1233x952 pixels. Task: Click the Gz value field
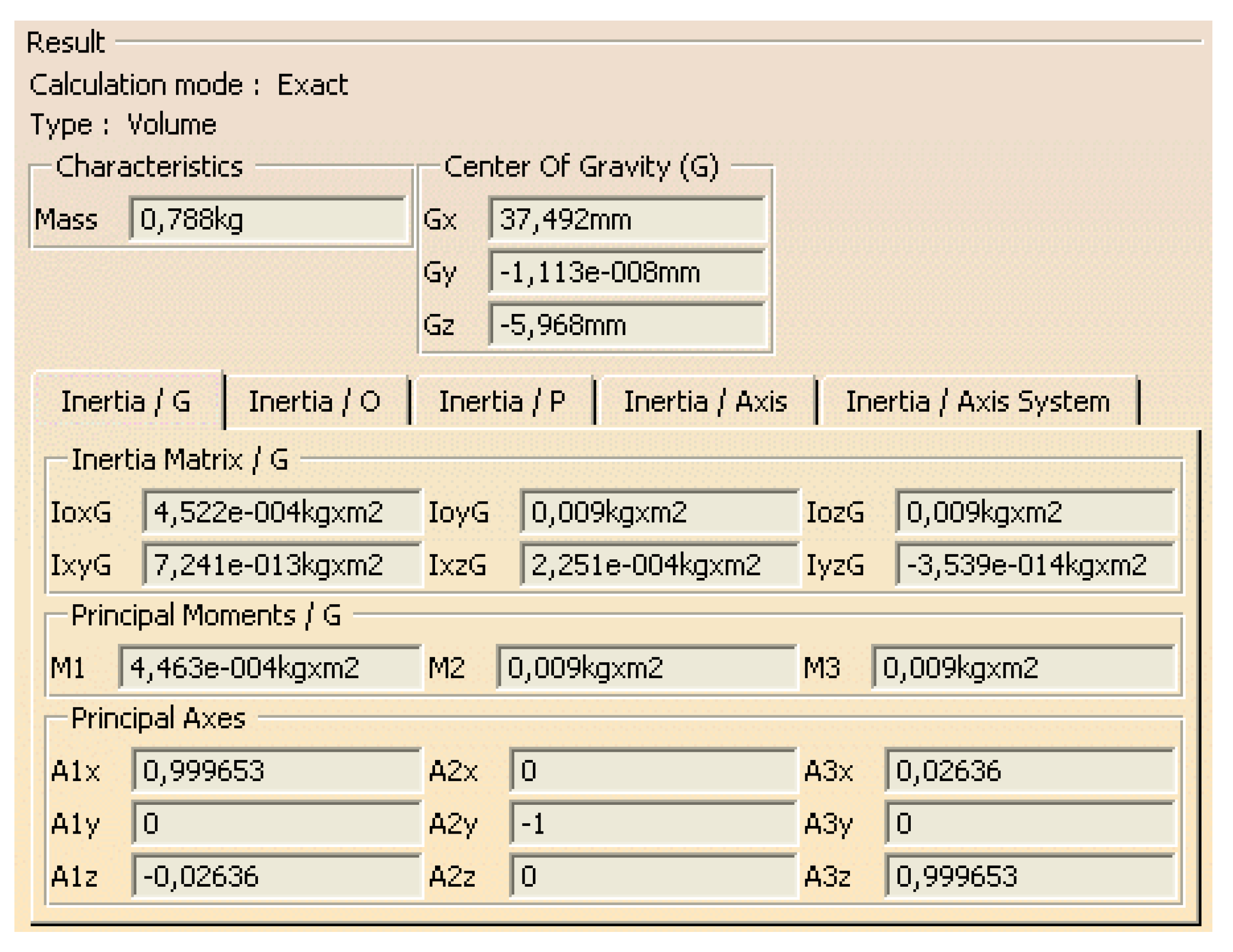(627, 325)
